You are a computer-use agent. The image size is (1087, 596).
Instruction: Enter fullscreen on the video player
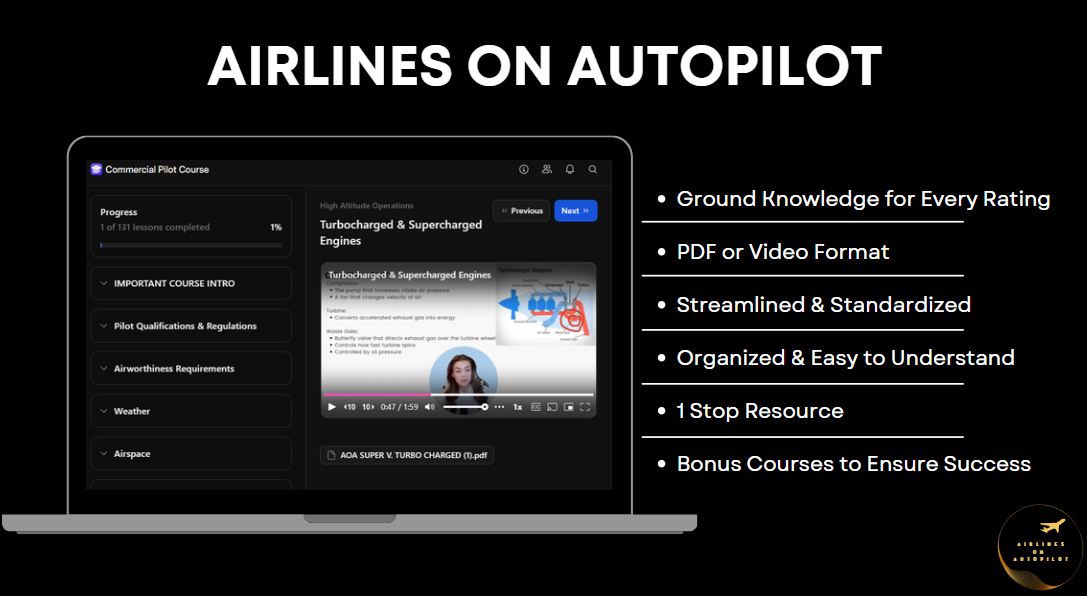point(584,407)
